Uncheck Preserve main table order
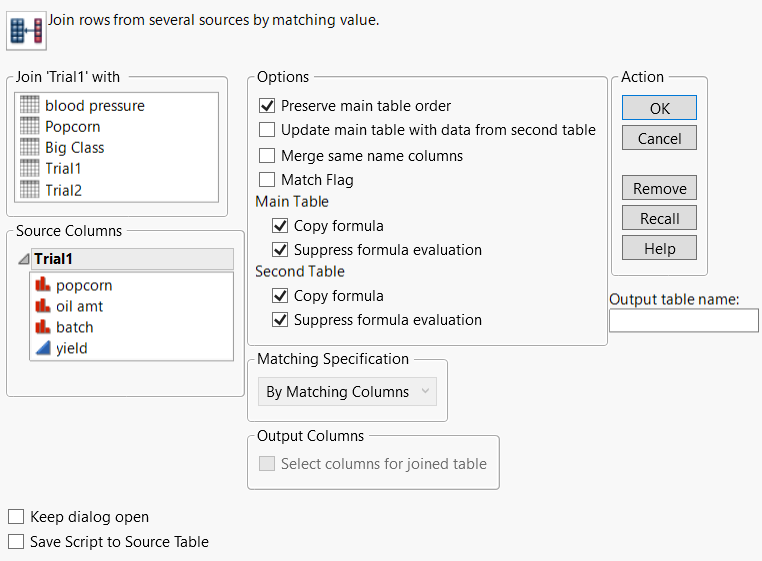 (x=267, y=106)
